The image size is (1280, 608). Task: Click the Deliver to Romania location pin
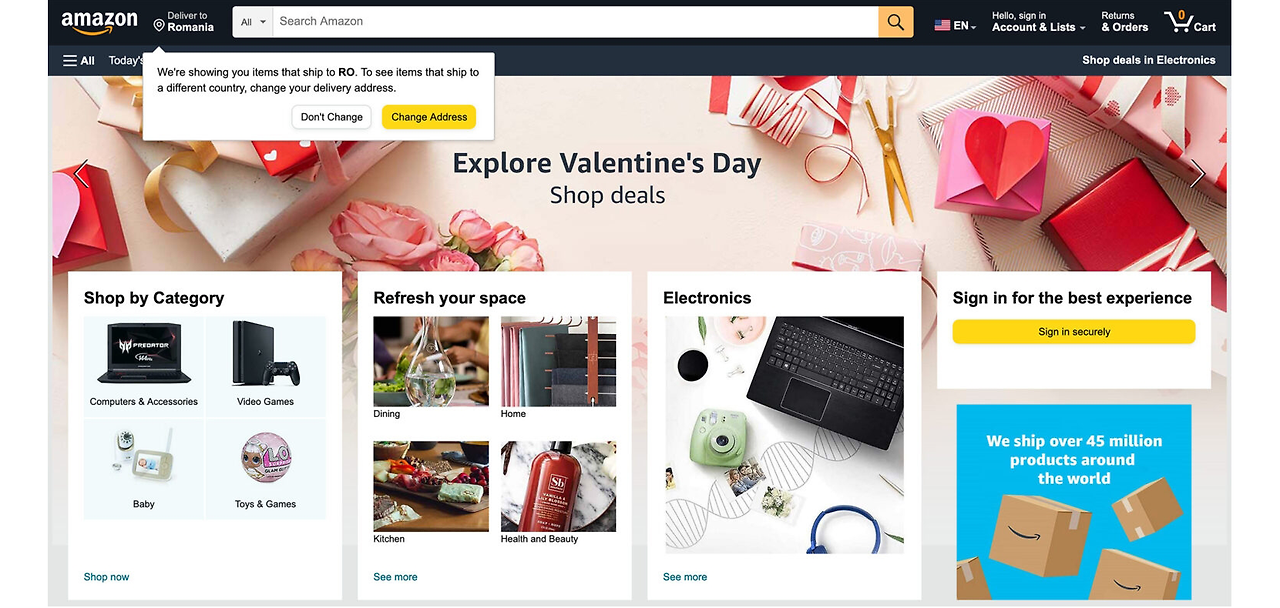point(159,24)
